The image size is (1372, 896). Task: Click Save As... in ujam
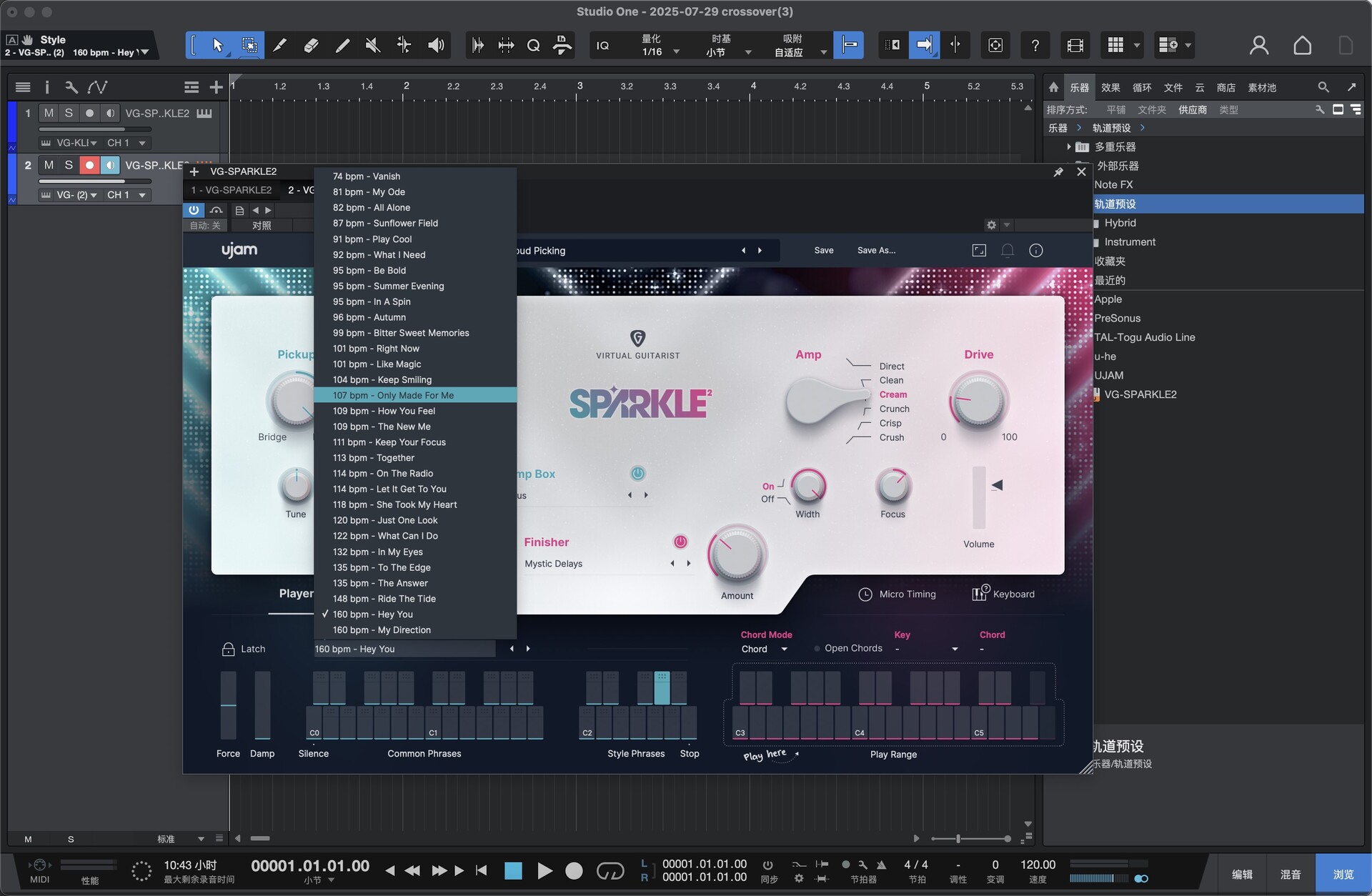coord(876,250)
